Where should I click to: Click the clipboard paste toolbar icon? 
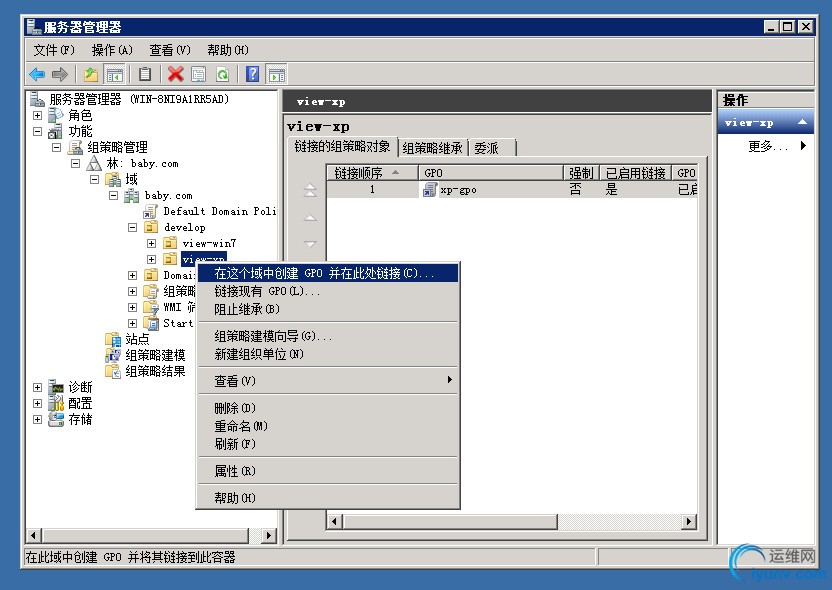point(145,74)
